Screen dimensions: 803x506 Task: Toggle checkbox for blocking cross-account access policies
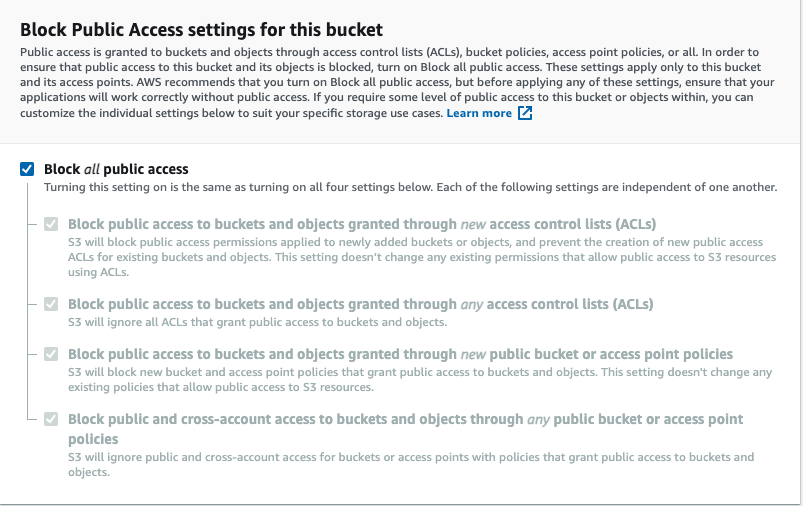[51, 419]
